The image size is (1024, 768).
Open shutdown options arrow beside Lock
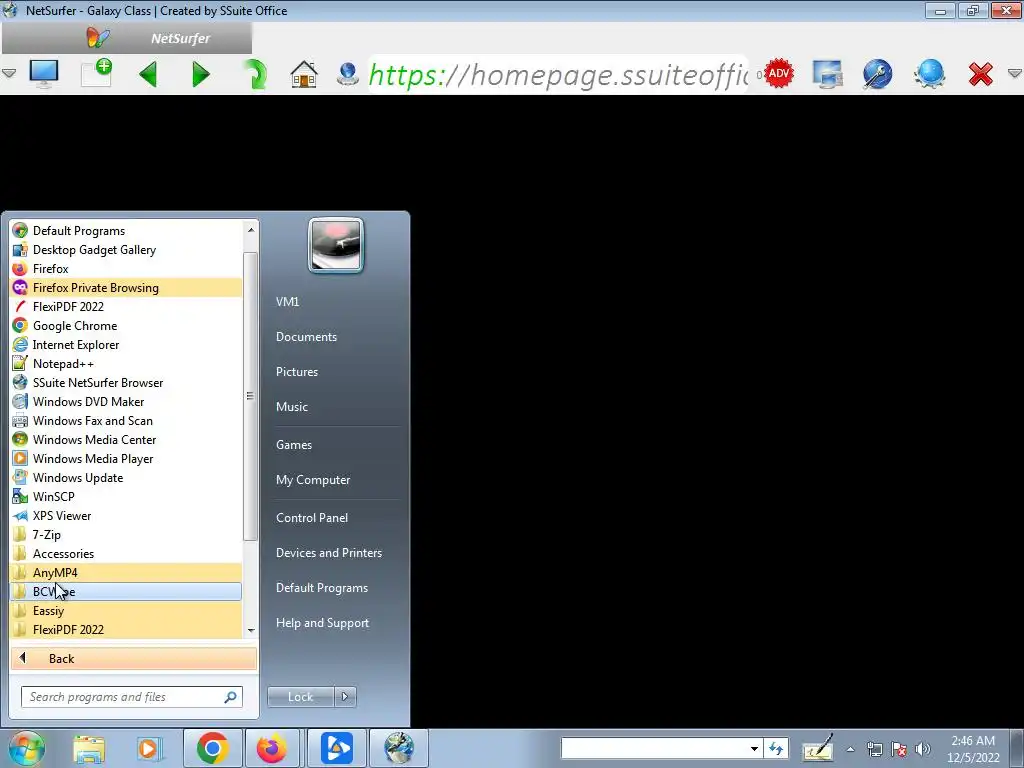point(345,697)
